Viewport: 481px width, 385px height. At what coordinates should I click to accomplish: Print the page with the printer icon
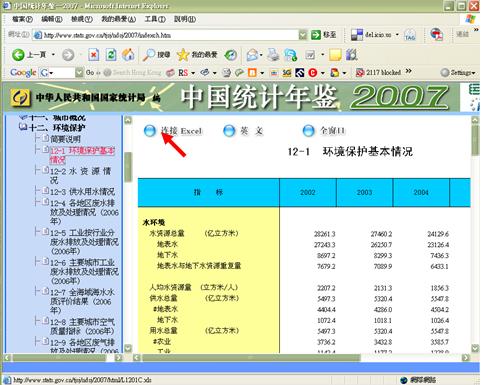coord(273,55)
